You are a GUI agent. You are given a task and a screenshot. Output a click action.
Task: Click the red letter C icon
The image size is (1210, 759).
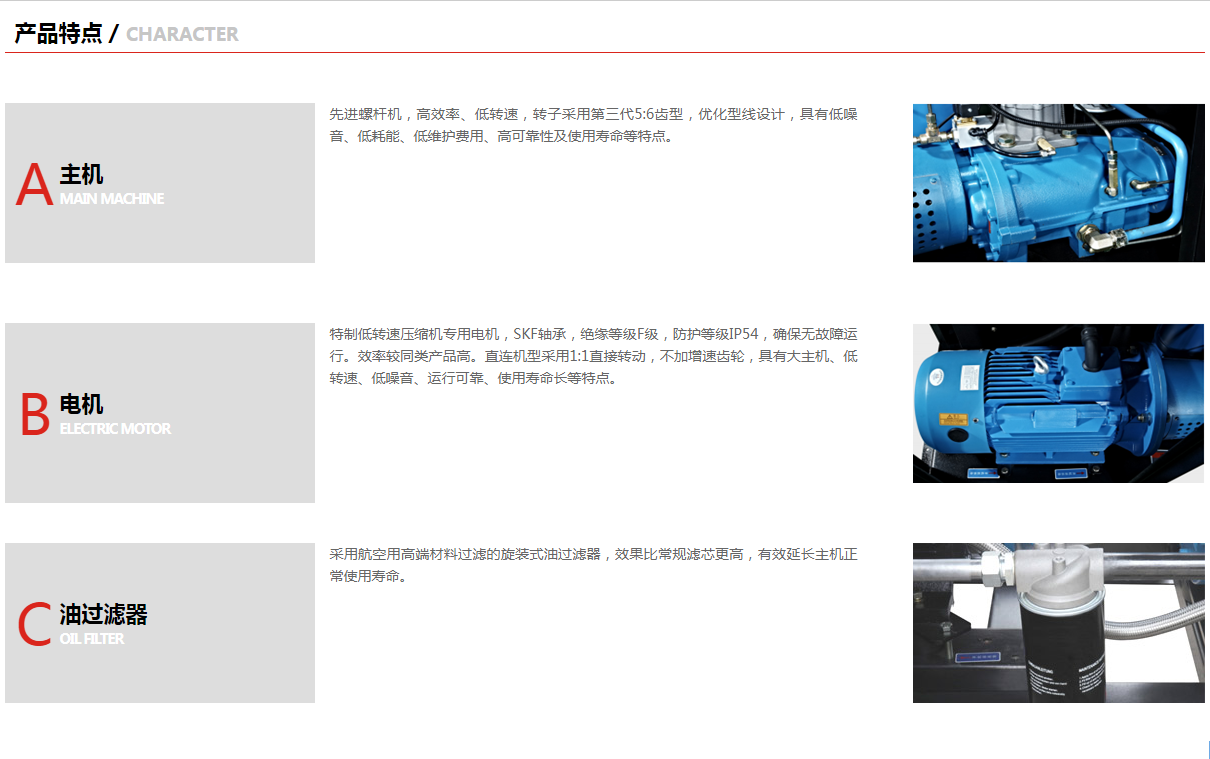tap(34, 624)
